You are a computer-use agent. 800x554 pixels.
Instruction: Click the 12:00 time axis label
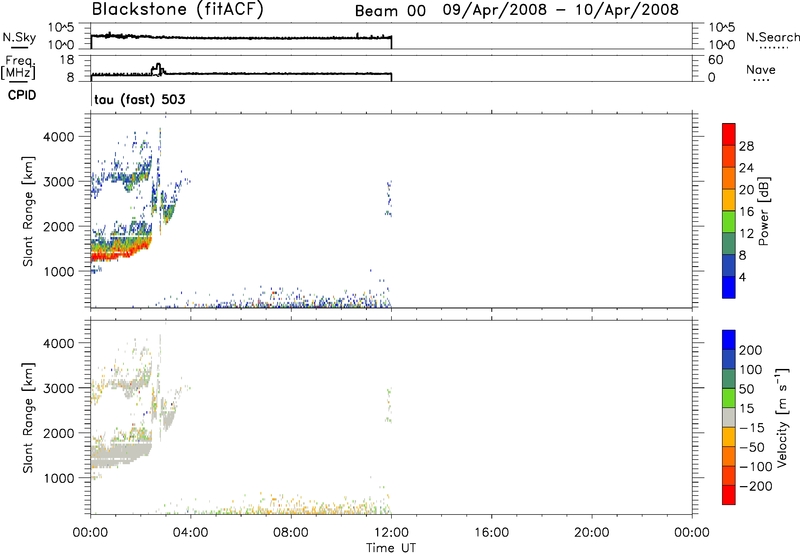click(x=391, y=533)
